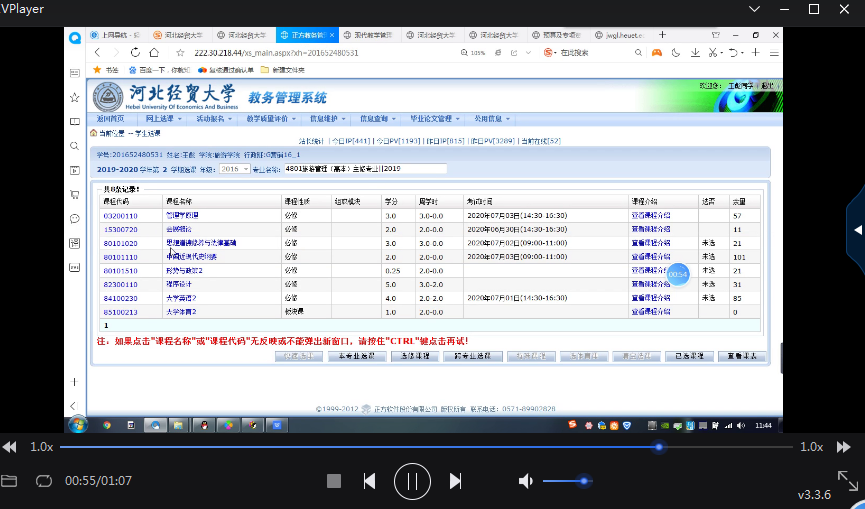The width and height of the screenshot is (865, 509).
Task: Decrease playback speed with rewind arrows
Action: (9, 447)
